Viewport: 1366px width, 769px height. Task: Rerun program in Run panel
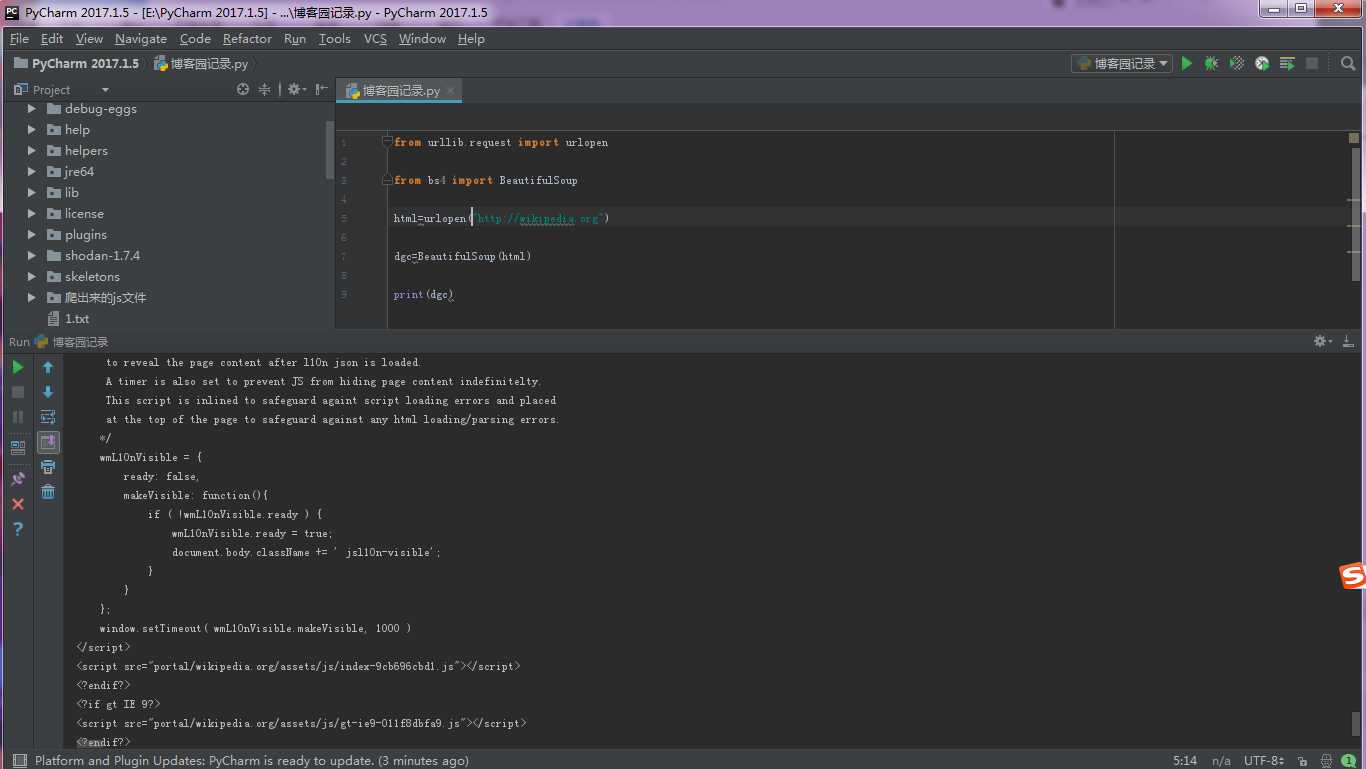pyautogui.click(x=18, y=367)
